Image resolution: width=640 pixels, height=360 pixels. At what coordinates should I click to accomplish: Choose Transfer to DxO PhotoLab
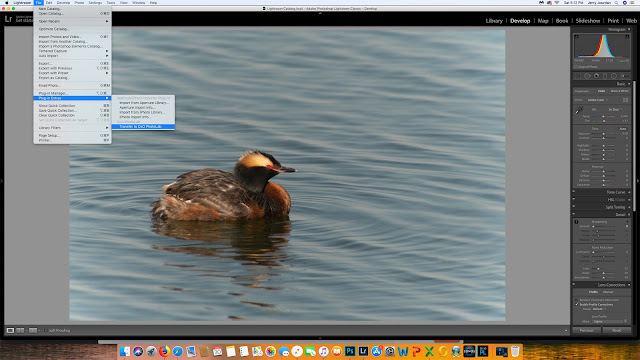[143, 127]
